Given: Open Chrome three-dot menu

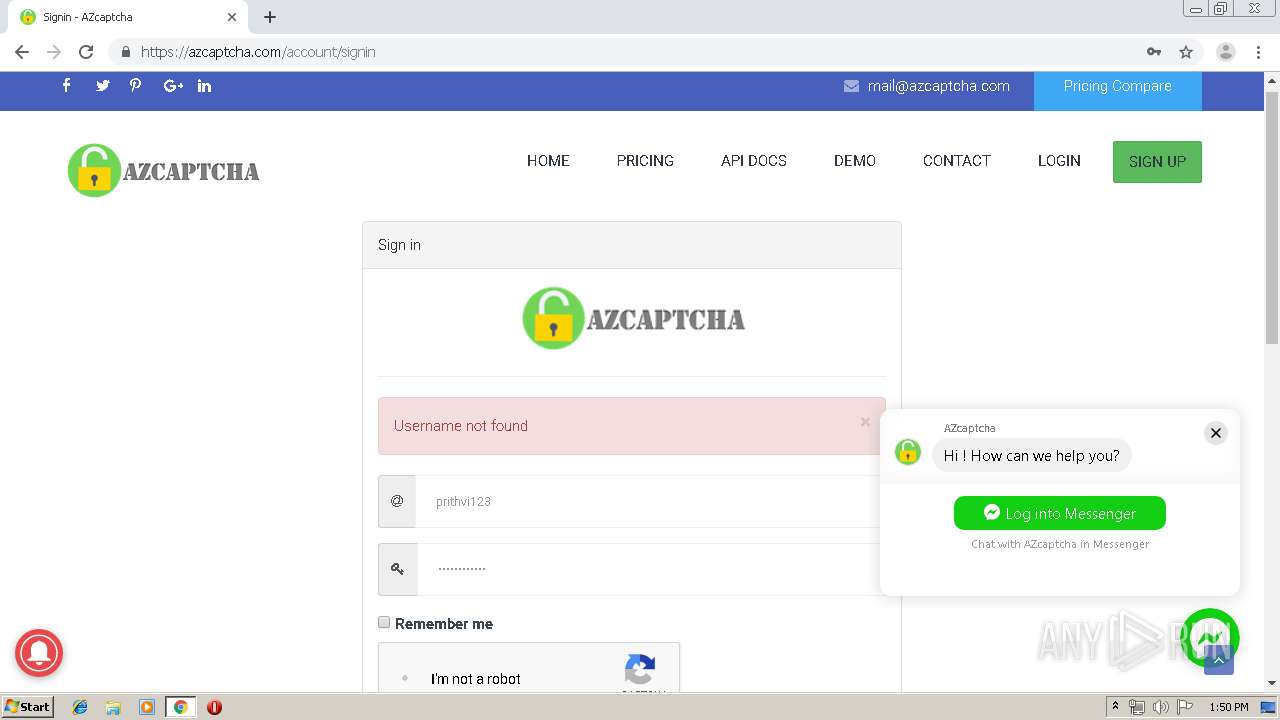Looking at the screenshot, I should [x=1258, y=52].
